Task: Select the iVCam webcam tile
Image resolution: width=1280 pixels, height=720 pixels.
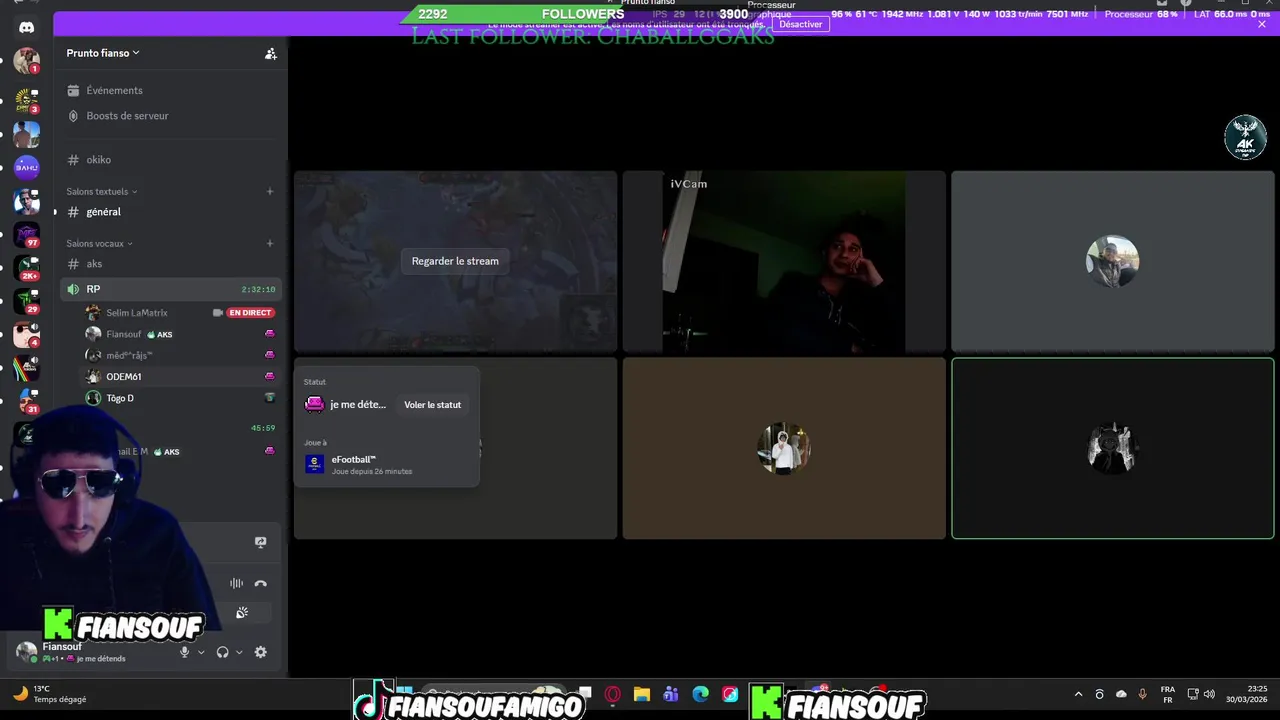Action: [784, 261]
